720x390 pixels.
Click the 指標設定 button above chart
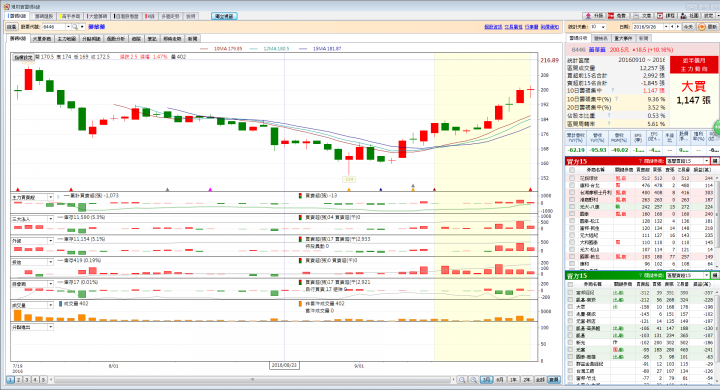[22, 57]
